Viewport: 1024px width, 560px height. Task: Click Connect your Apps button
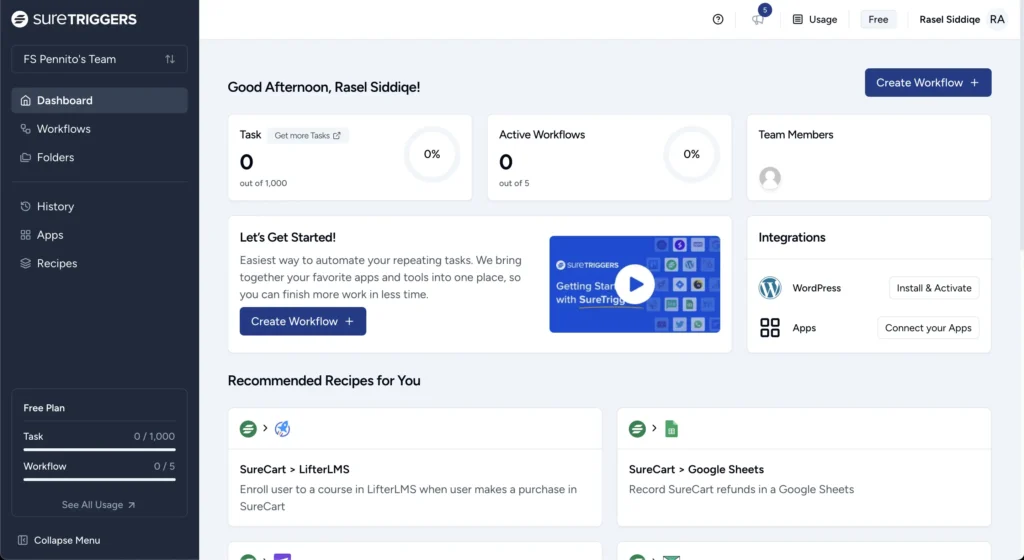928,328
